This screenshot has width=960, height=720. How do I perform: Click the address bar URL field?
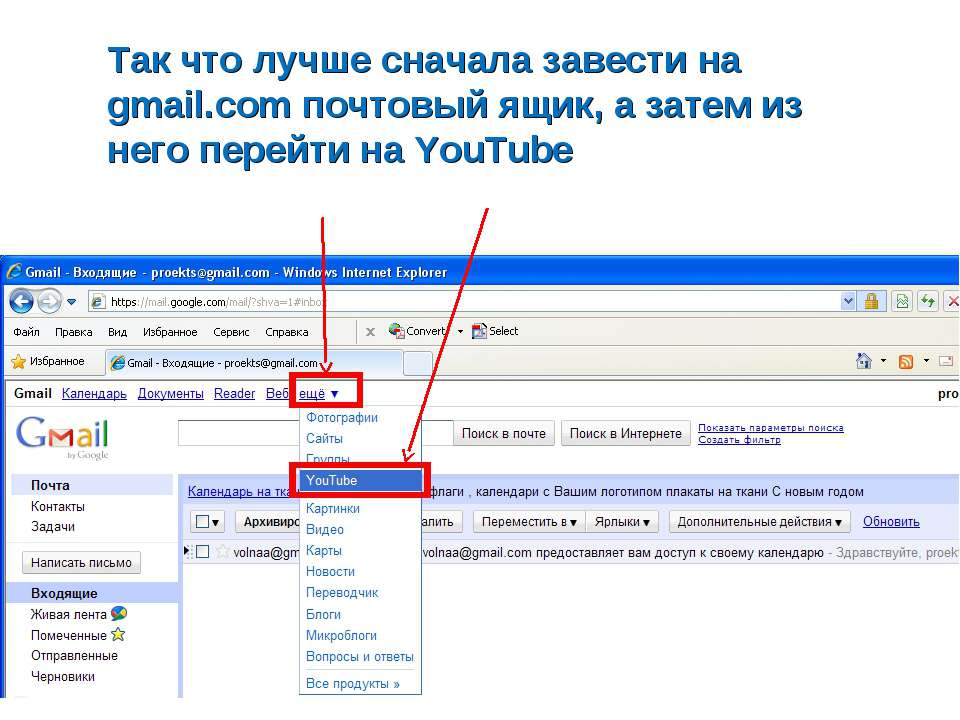click(465, 301)
